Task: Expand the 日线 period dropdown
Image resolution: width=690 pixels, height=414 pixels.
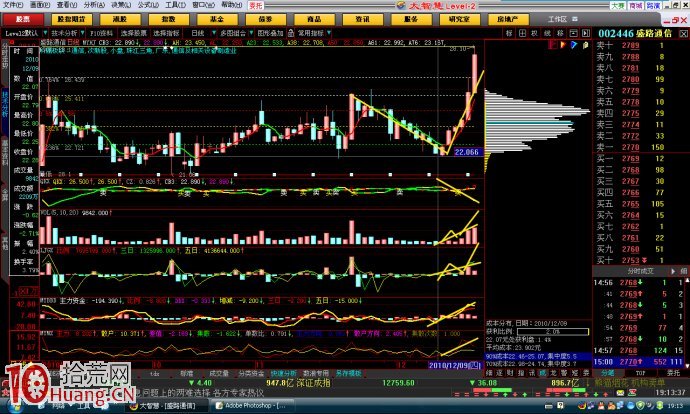Action: pyautogui.click(x=214, y=33)
